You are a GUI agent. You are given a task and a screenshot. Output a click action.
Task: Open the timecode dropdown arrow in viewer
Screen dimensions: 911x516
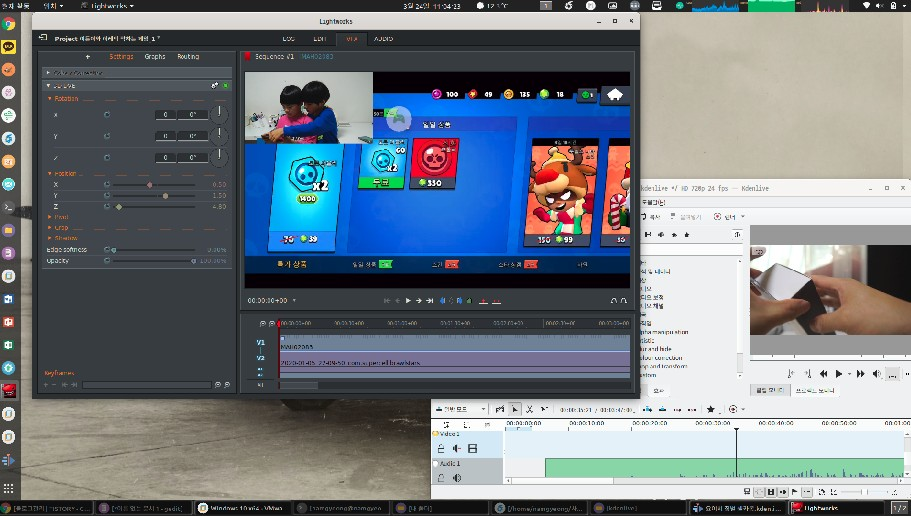tap(294, 300)
